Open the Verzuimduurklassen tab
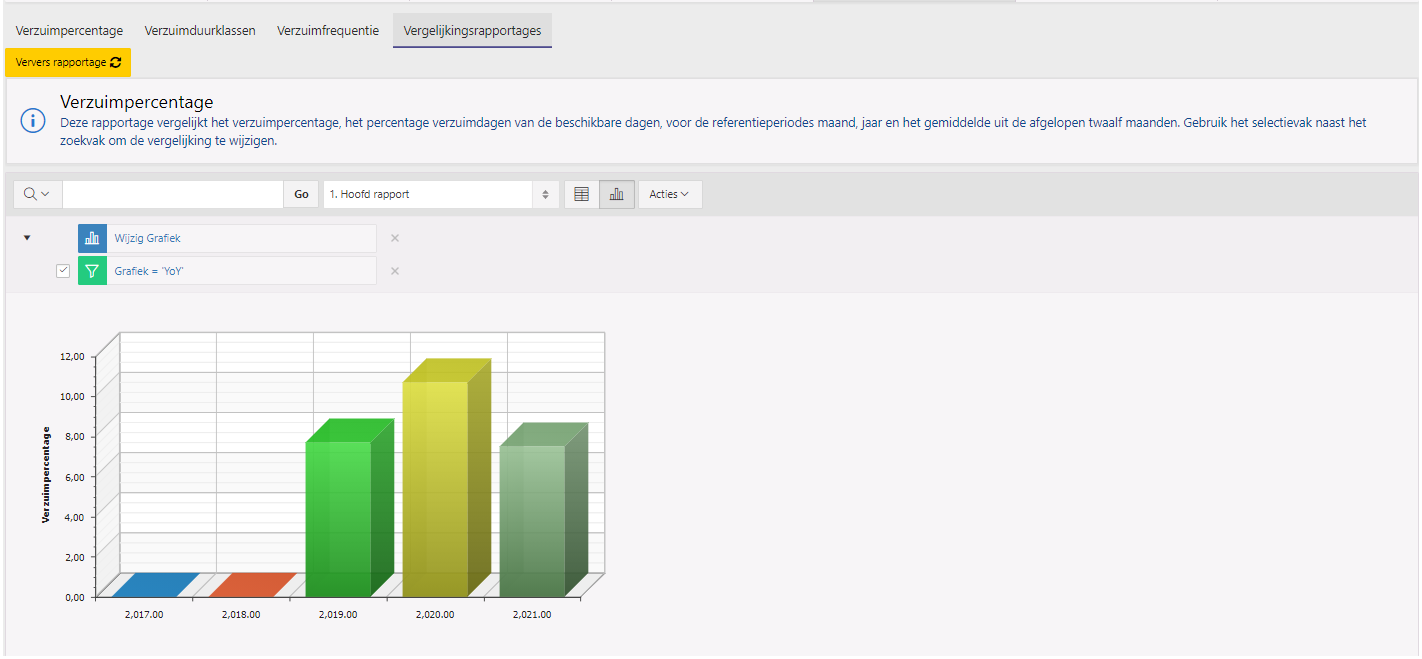Viewport: 1422px width, 659px height. [200, 31]
